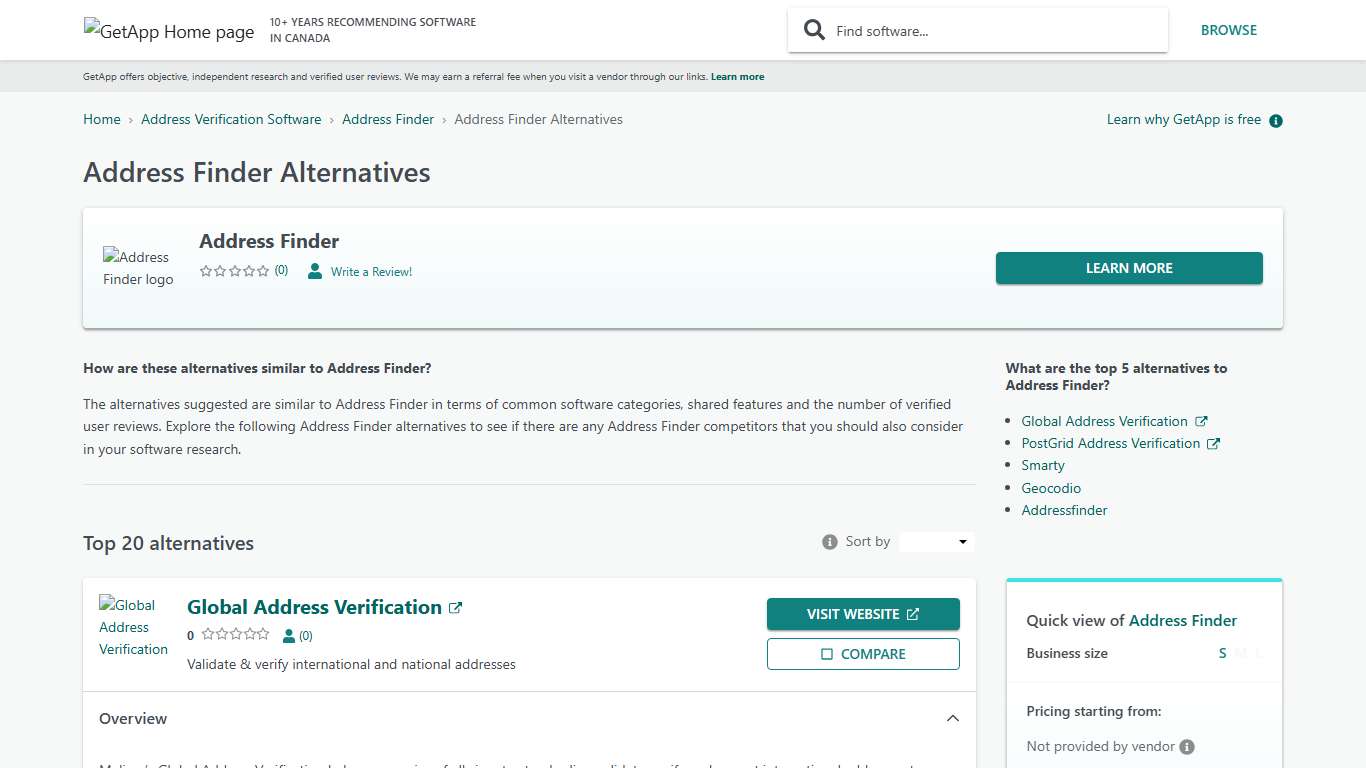Click the reviewer person icon next to Write a Review

click(x=314, y=271)
